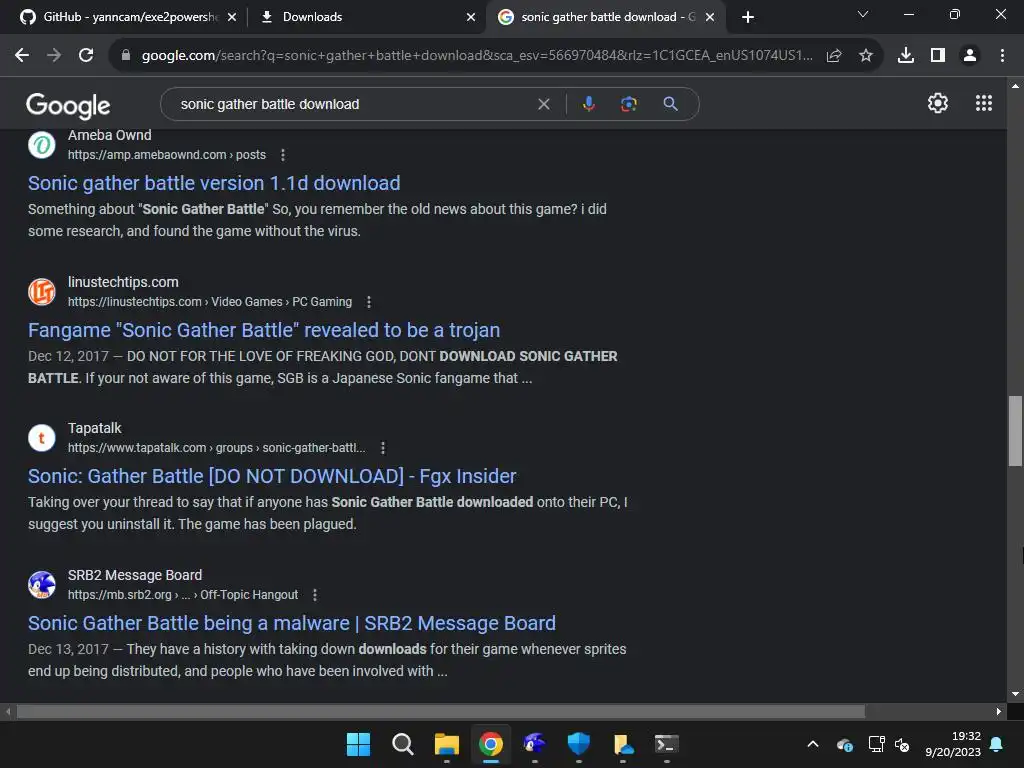The width and height of the screenshot is (1024, 768).
Task: Open taskbar Search
Action: pyautogui.click(x=402, y=744)
